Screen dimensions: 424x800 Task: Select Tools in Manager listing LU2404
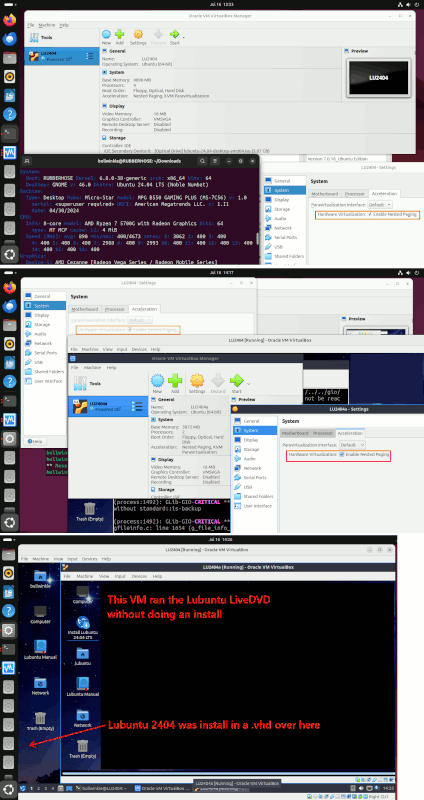(x=61, y=38)
